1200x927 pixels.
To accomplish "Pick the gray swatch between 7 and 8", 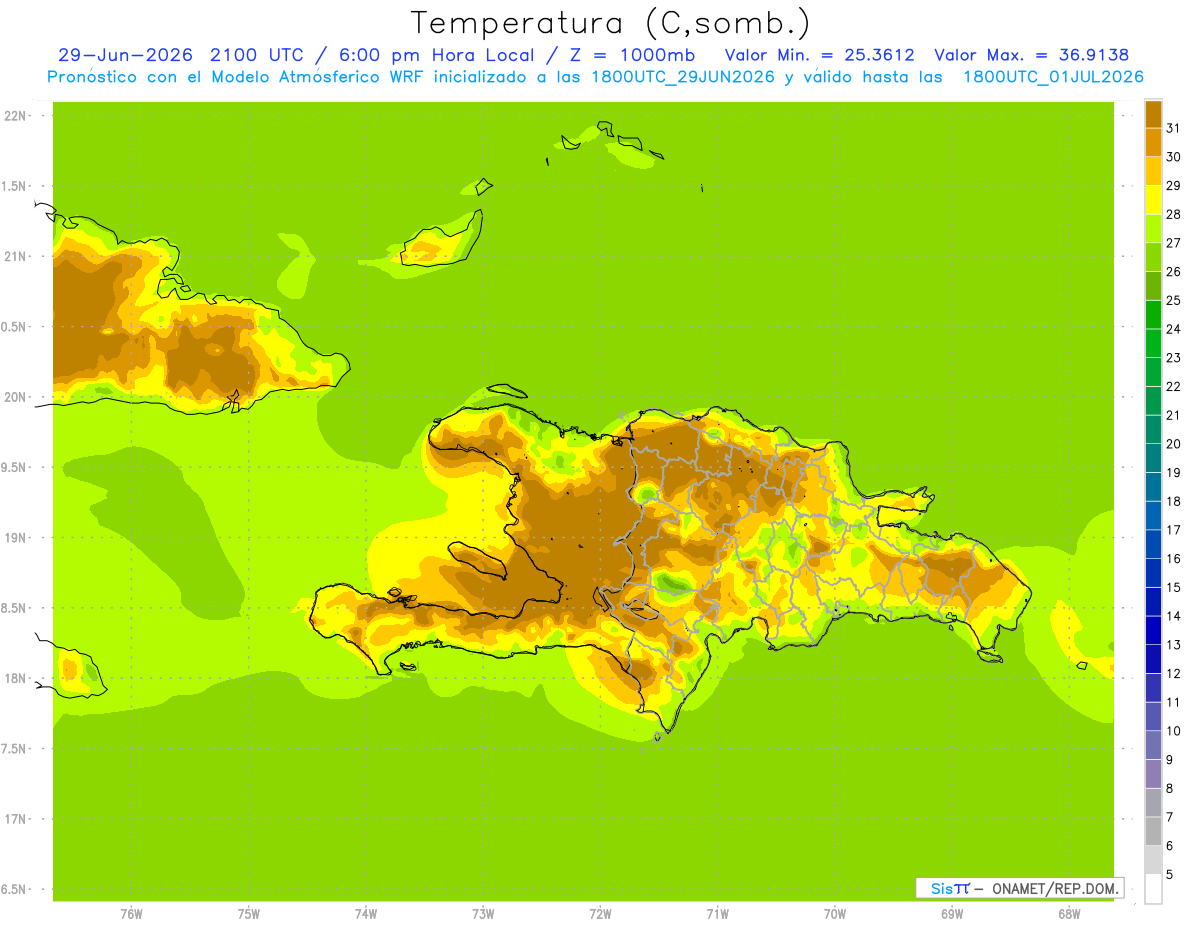I will [1153, 803].
